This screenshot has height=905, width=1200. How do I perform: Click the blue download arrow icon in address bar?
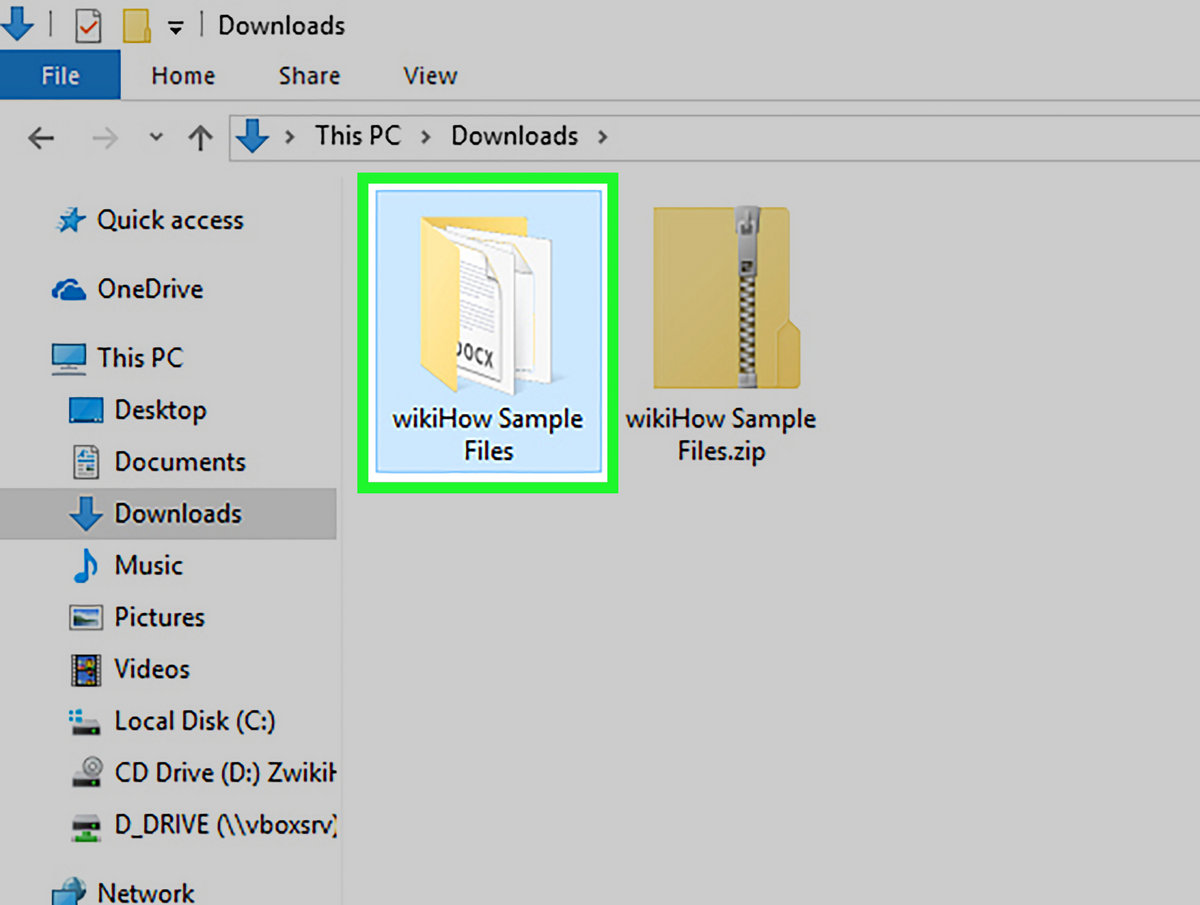(x=254, y=137)
